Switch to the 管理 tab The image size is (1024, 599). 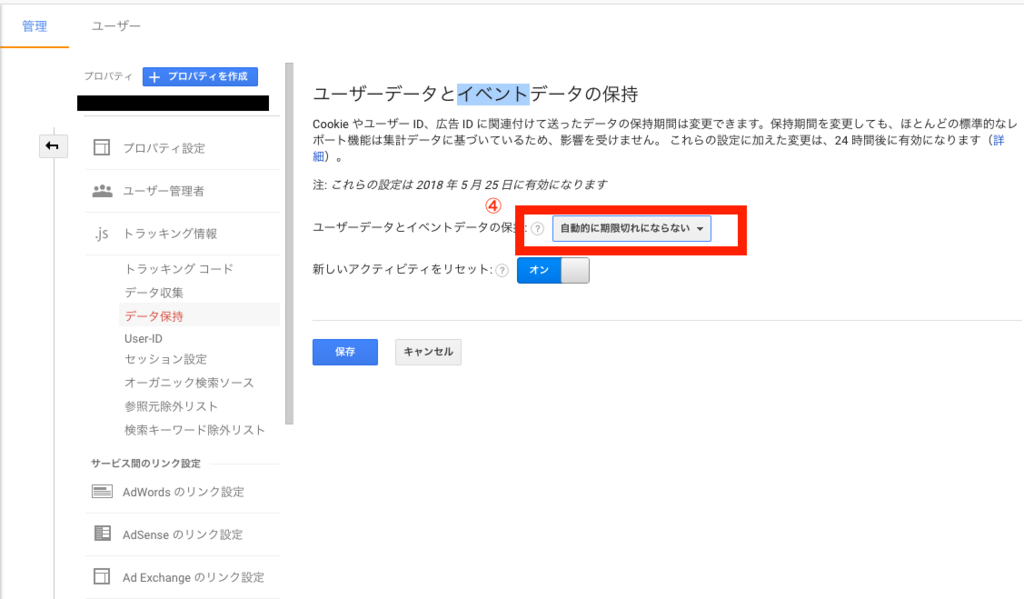[35, 26]
